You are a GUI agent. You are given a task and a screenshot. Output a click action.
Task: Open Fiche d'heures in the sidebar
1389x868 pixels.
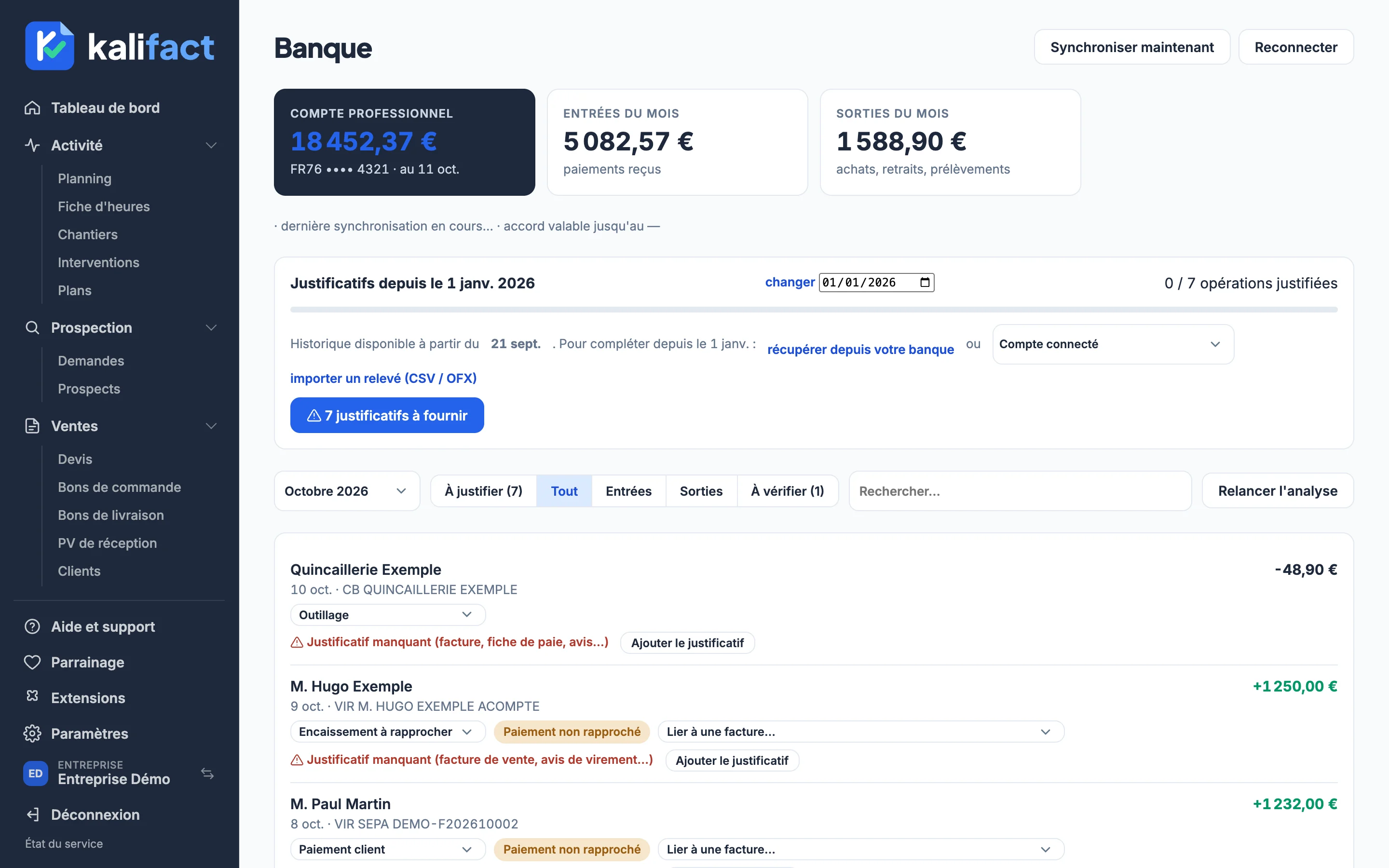tap(103, 207)
